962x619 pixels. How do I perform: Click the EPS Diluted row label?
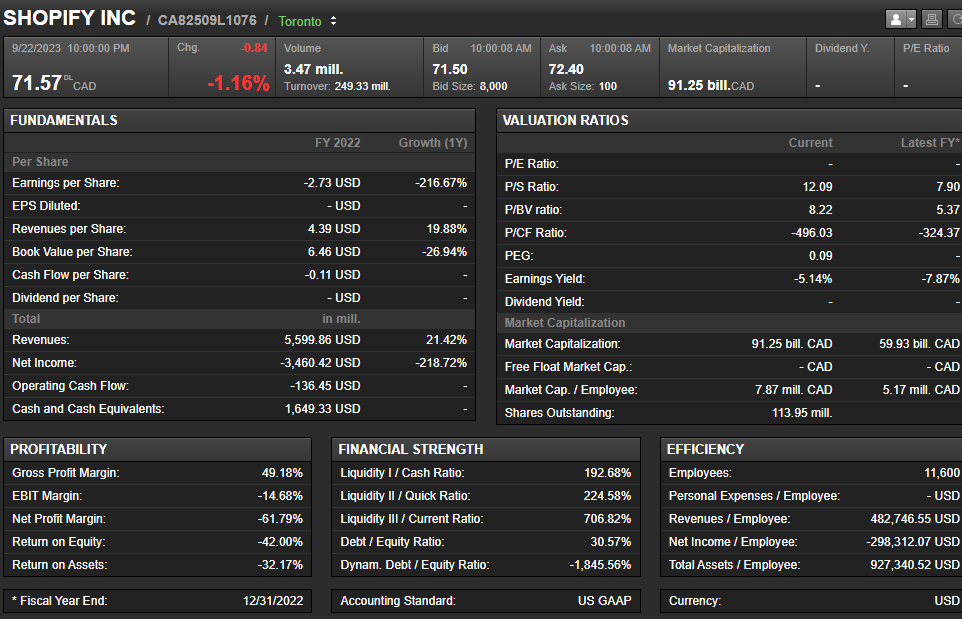[x=46, y=206]
